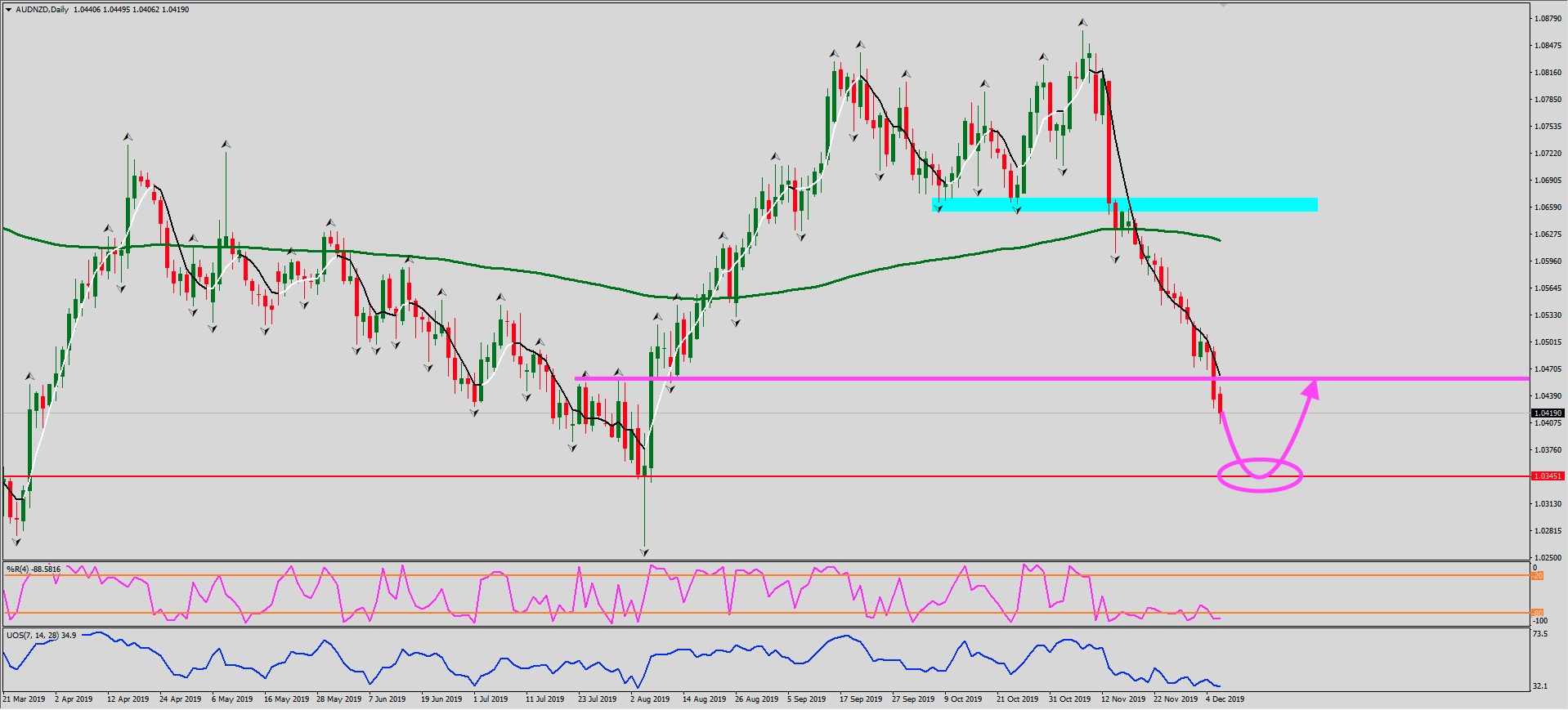Click the 31 Oct 2019 date label
Viewport: 1568px width, 710px height.
pos(1069,699)
